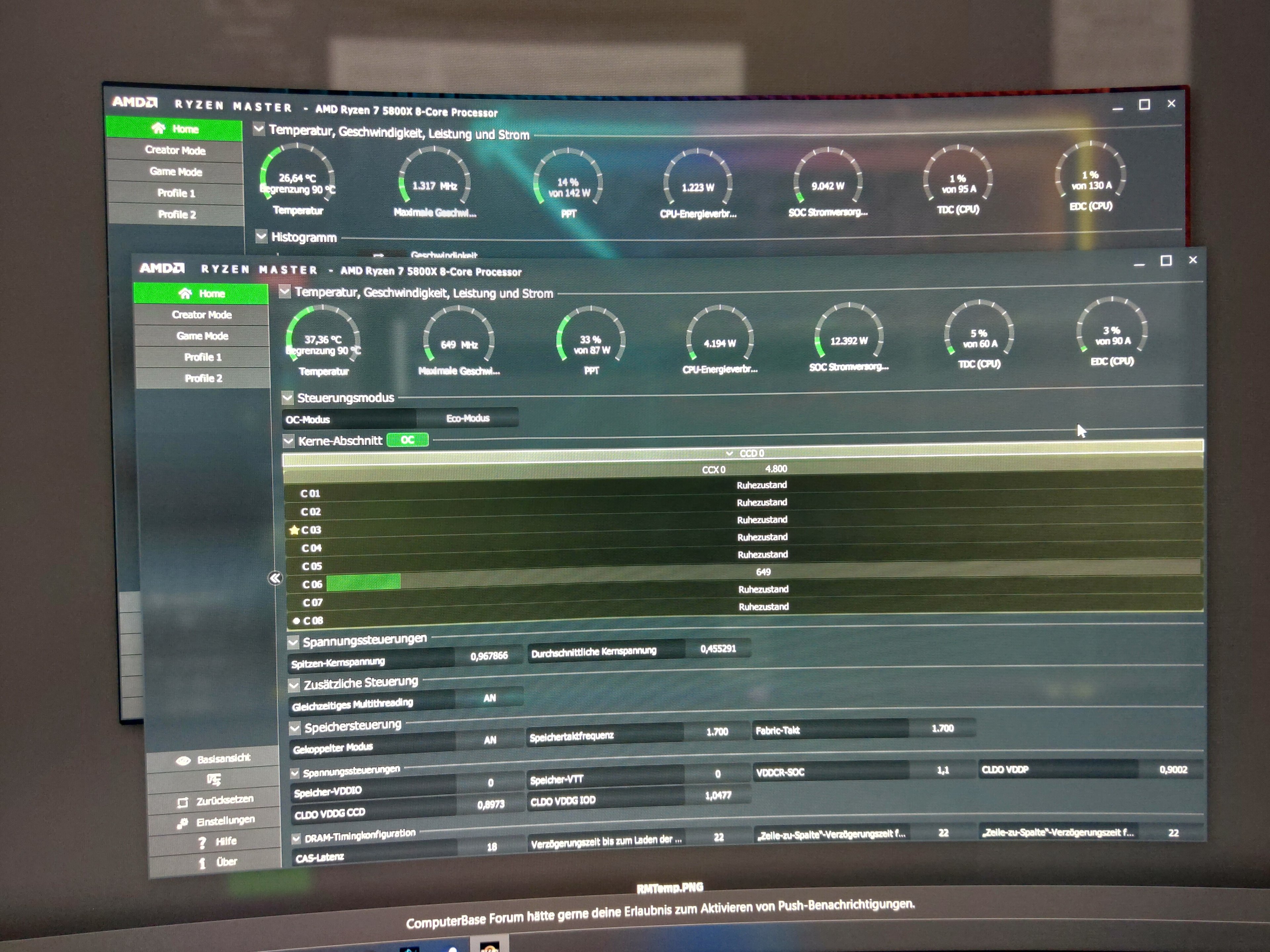Image resolution: width=1270 pixels, height=952 pixels.
Task: Click the gold star next to core C 03
Action: 294,530
